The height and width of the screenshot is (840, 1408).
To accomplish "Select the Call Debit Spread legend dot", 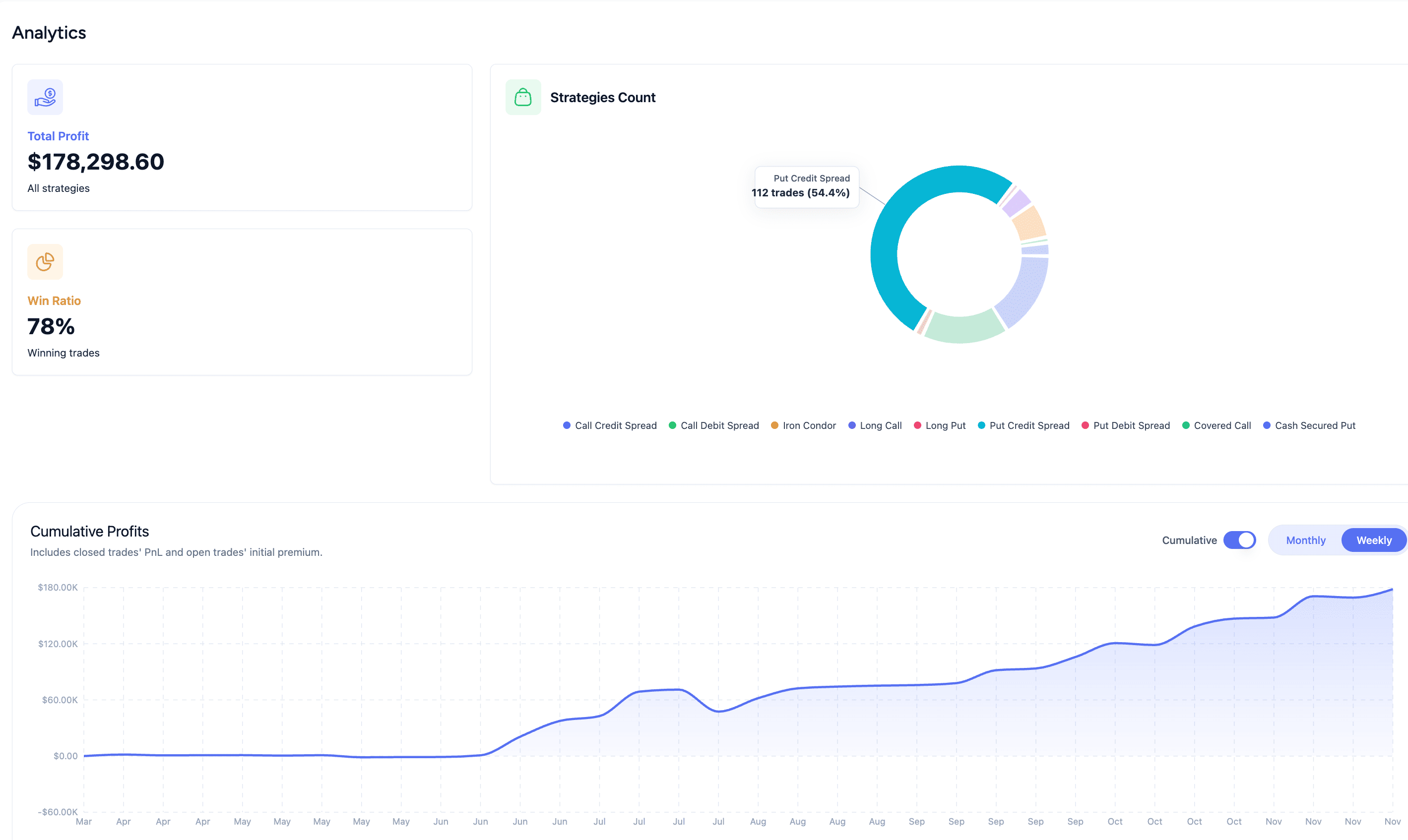I will [x=672, y=425].
